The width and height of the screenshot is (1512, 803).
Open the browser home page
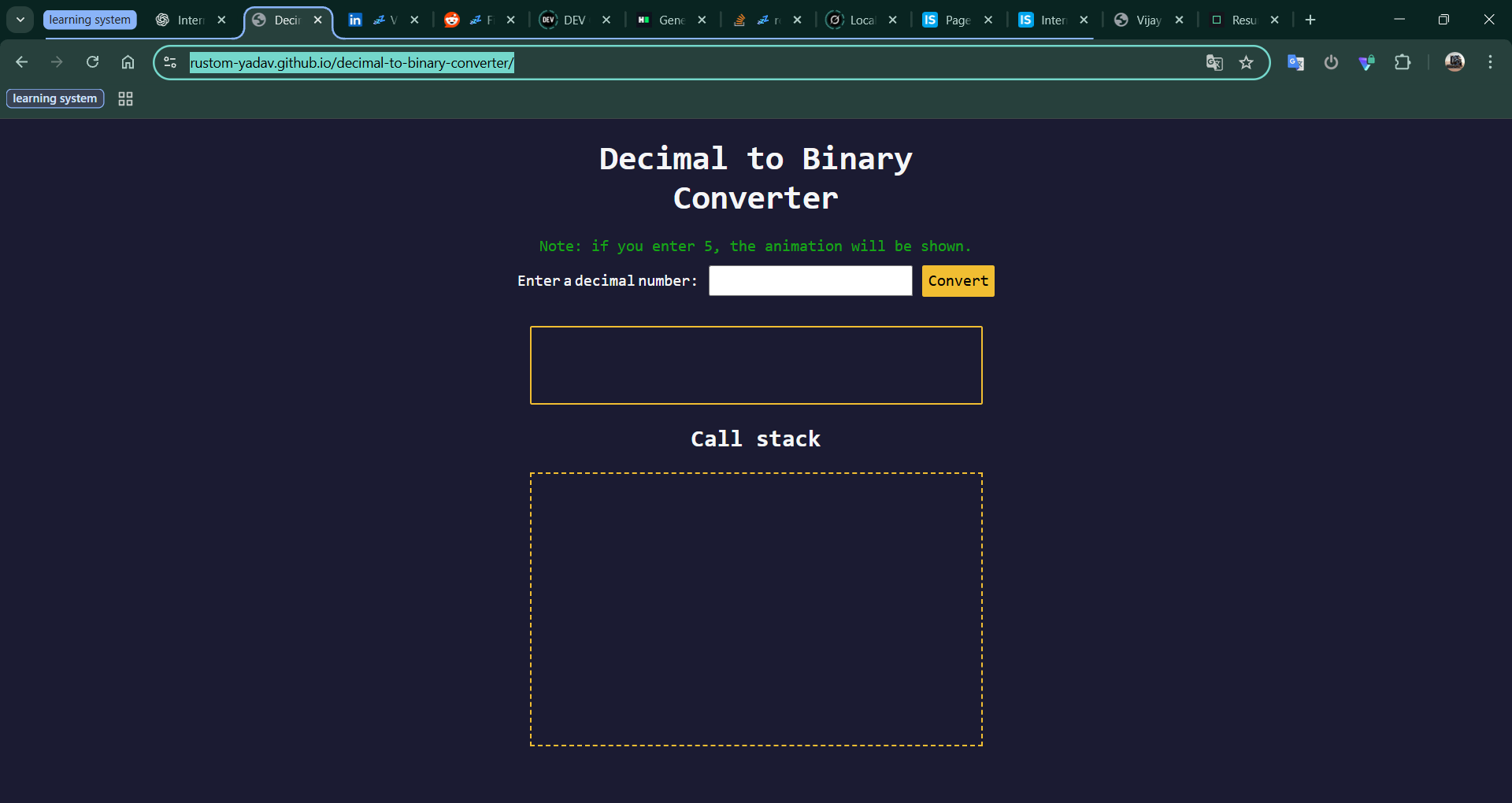pyautogui.click(x=128, y=62)
